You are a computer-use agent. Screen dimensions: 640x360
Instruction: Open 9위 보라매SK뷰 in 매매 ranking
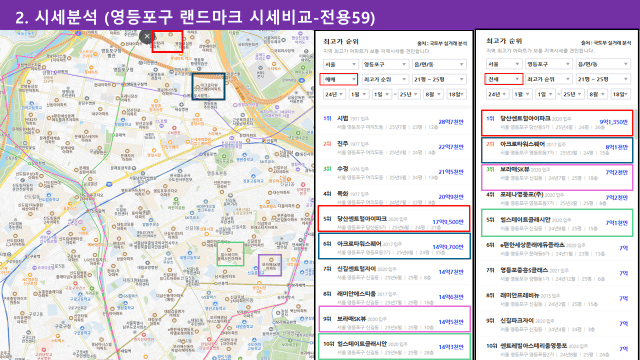tap(393, 319)
